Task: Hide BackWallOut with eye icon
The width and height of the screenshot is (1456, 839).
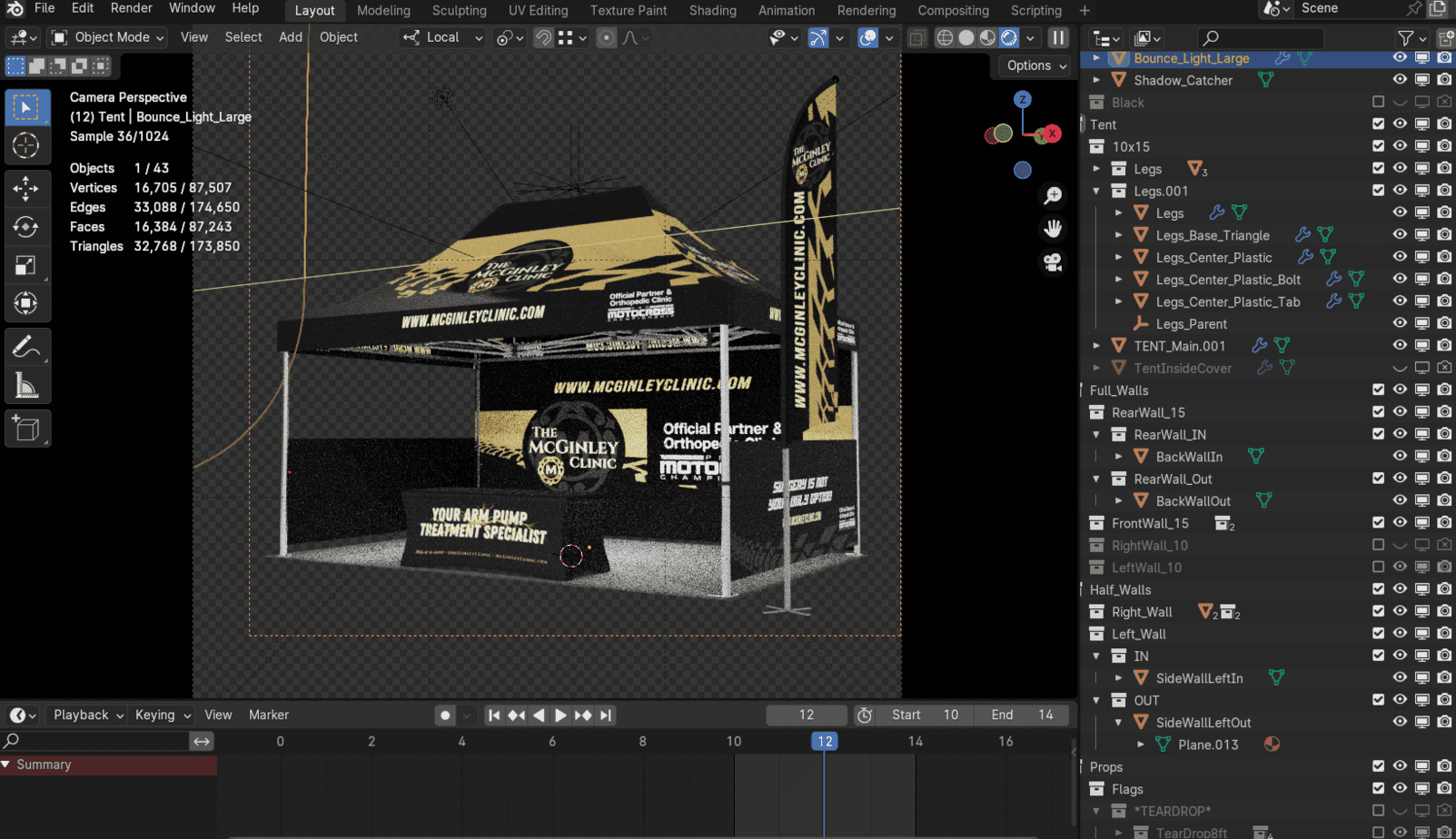Action: (1400, 500)
